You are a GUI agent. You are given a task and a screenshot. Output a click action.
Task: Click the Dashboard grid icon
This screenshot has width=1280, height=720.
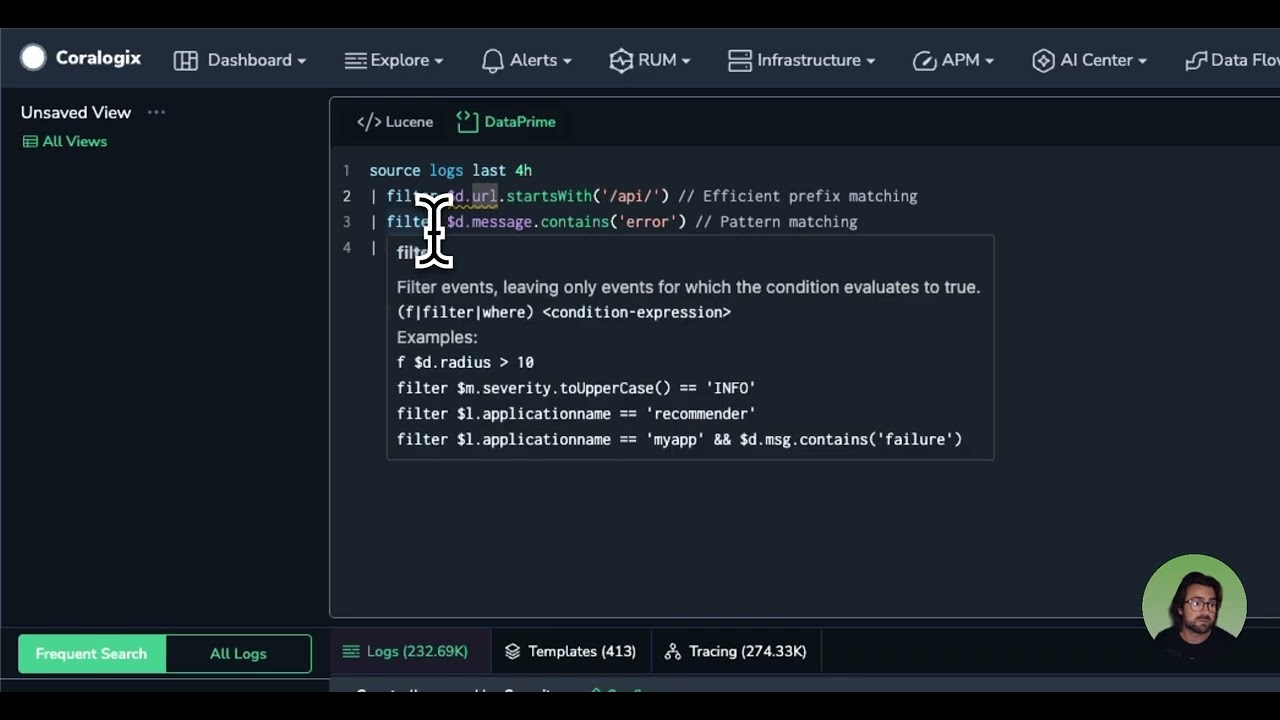(x=186, y=60)
